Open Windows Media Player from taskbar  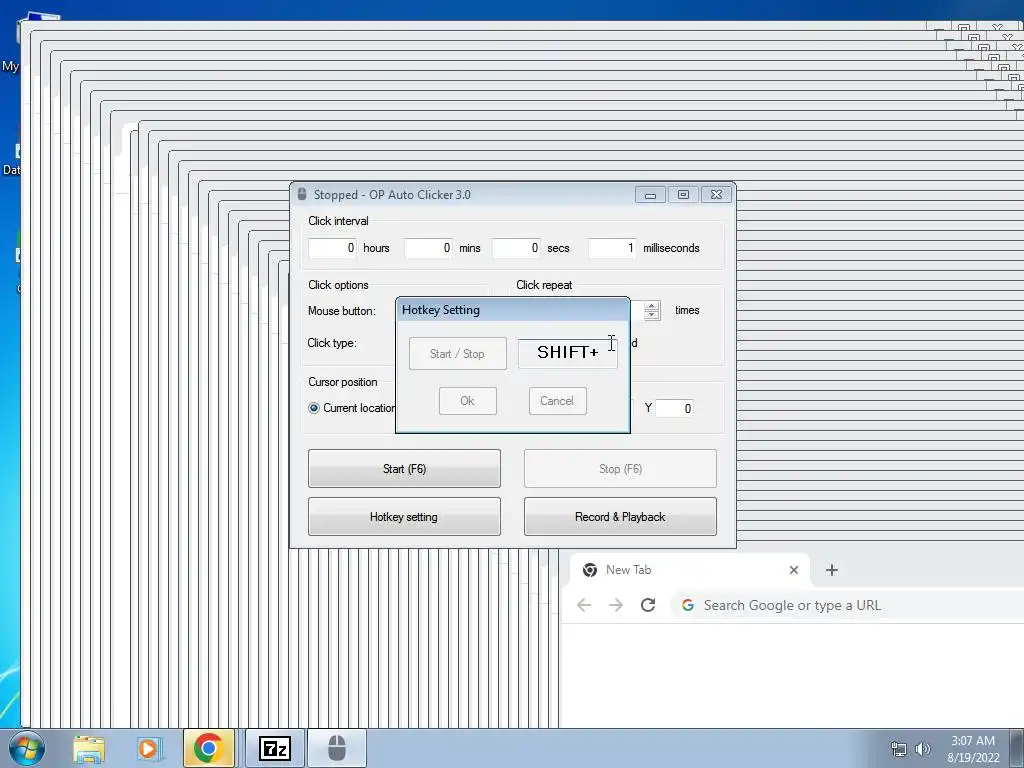tap(148, 748)
